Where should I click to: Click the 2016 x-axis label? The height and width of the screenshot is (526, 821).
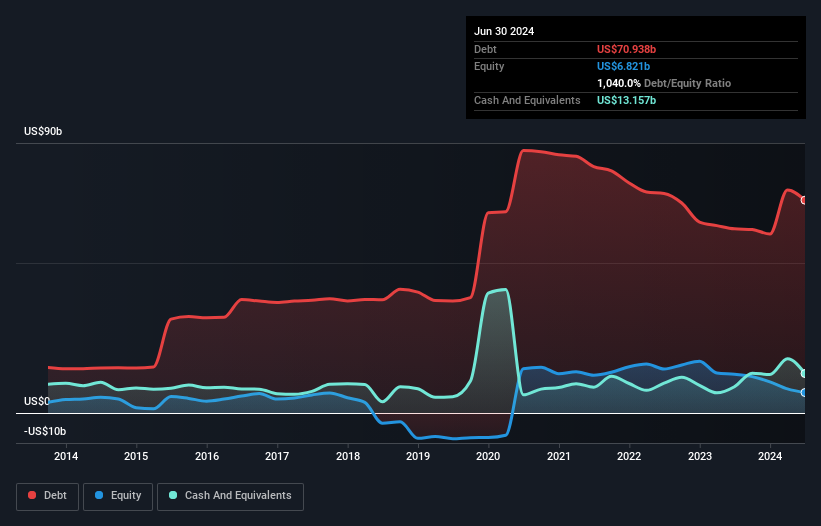tap(207, 456)
